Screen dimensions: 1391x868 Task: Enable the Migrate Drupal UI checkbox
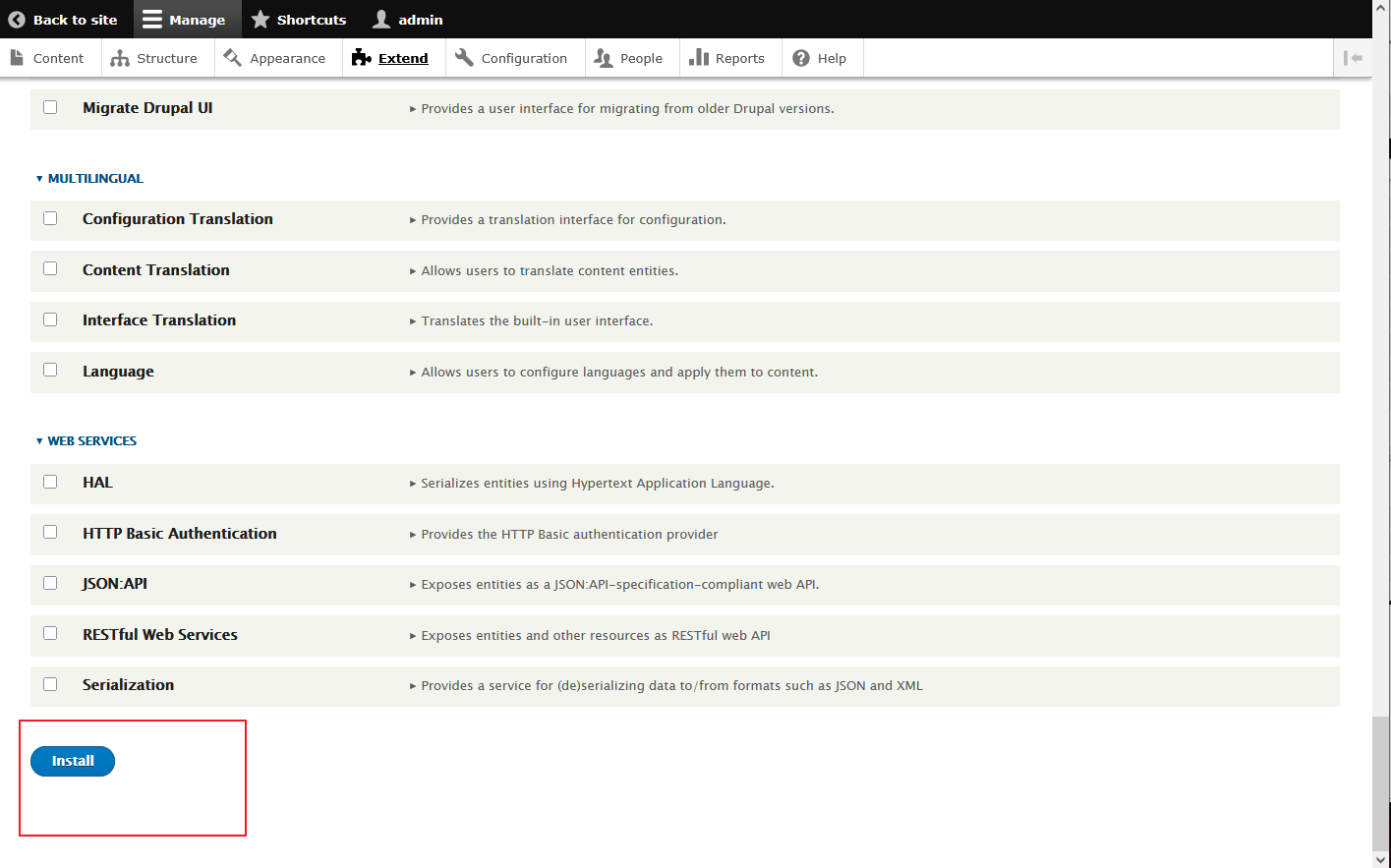pos(50,107)
